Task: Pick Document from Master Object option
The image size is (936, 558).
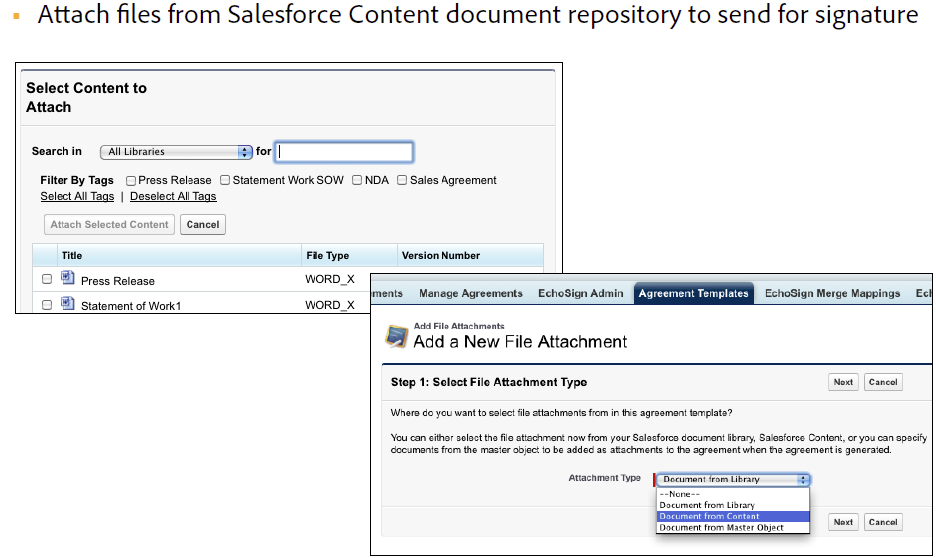Action: click(720, 528)
